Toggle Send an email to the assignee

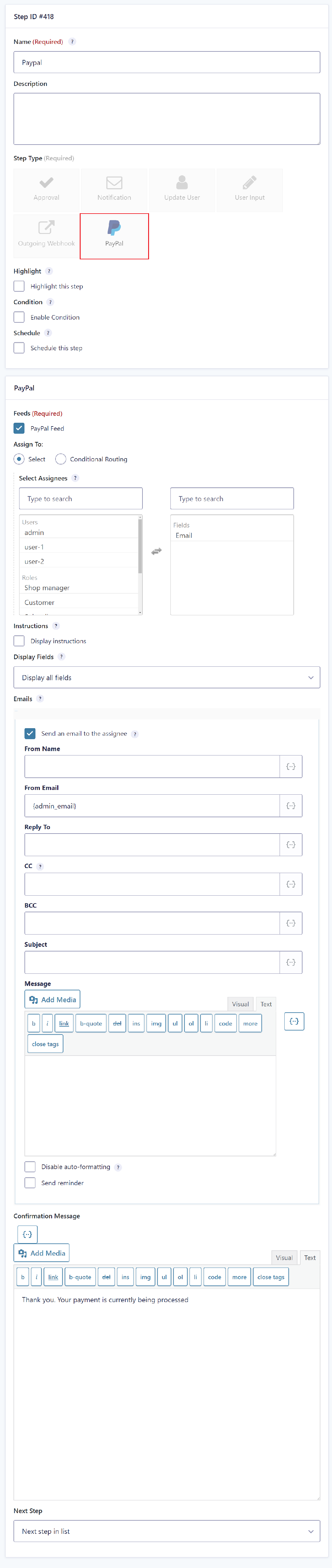point(30,734)
